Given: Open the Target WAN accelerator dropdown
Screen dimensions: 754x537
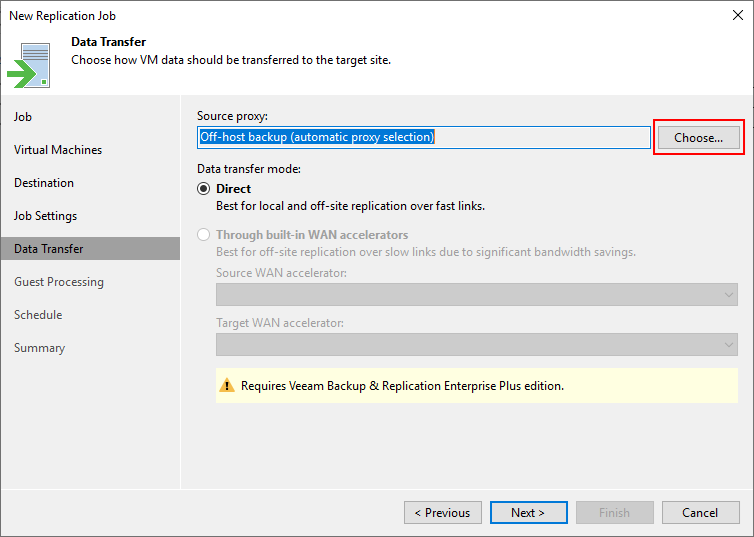Looking at the screenshot, I should tap(477, 345).
